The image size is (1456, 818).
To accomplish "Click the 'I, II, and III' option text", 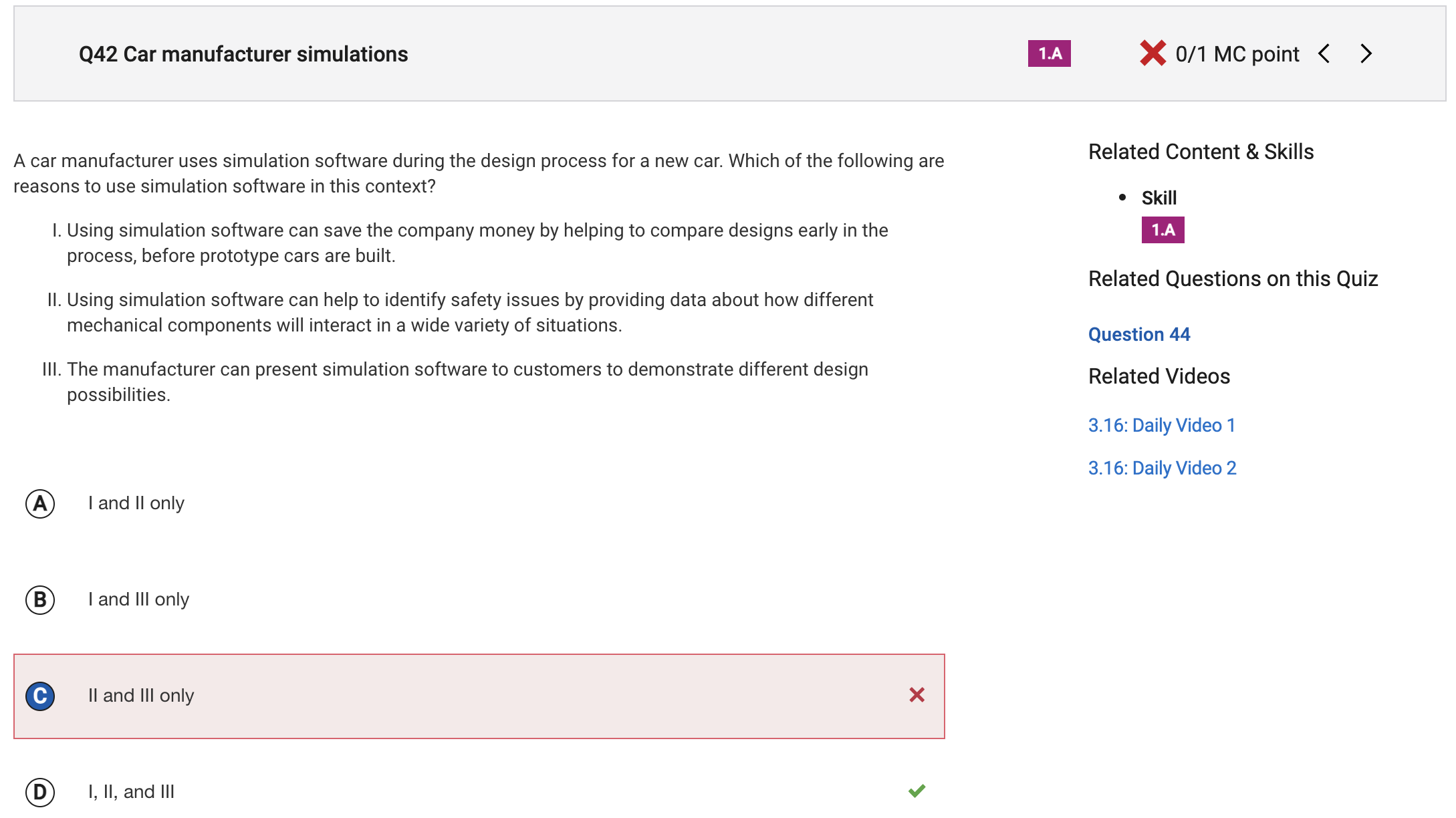I will click(131, 792).
